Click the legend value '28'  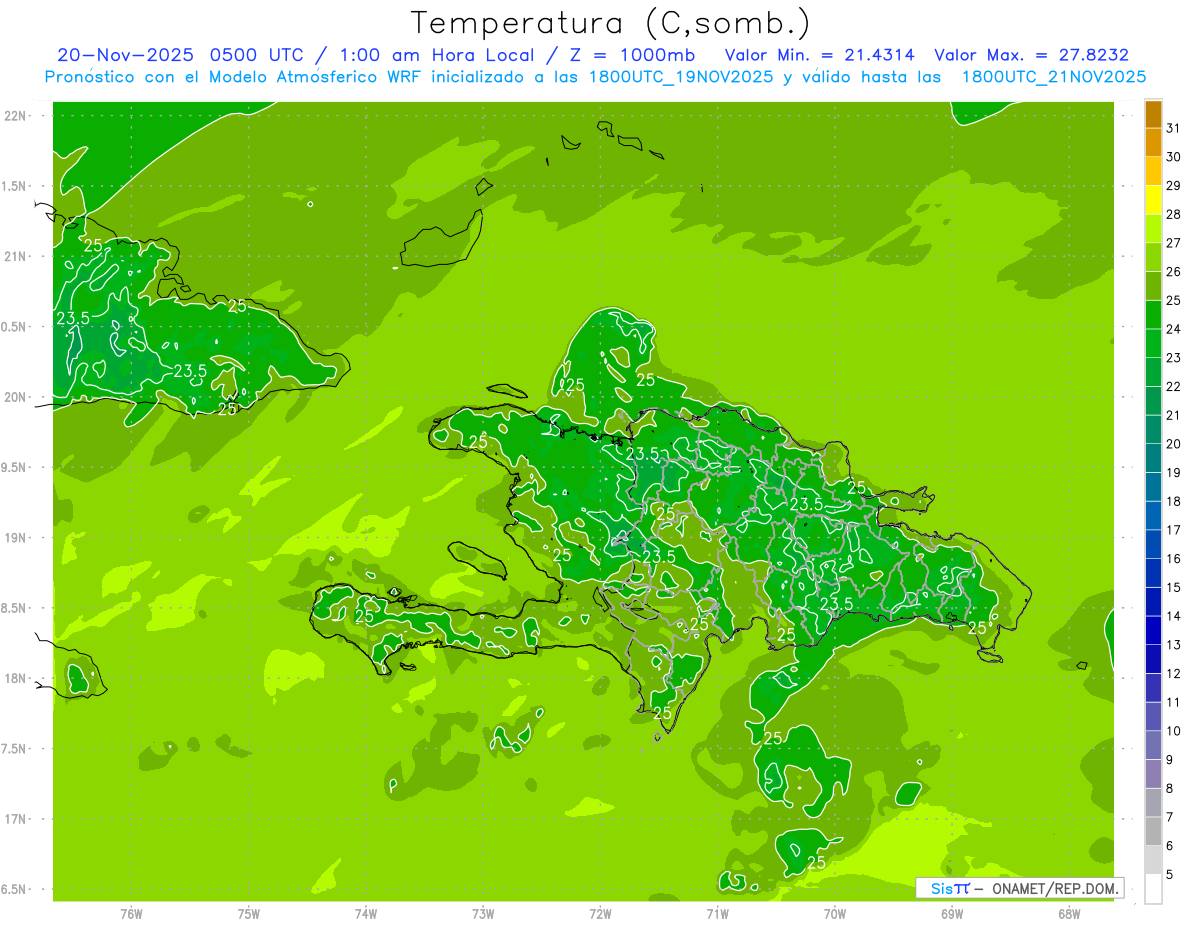1173,214
